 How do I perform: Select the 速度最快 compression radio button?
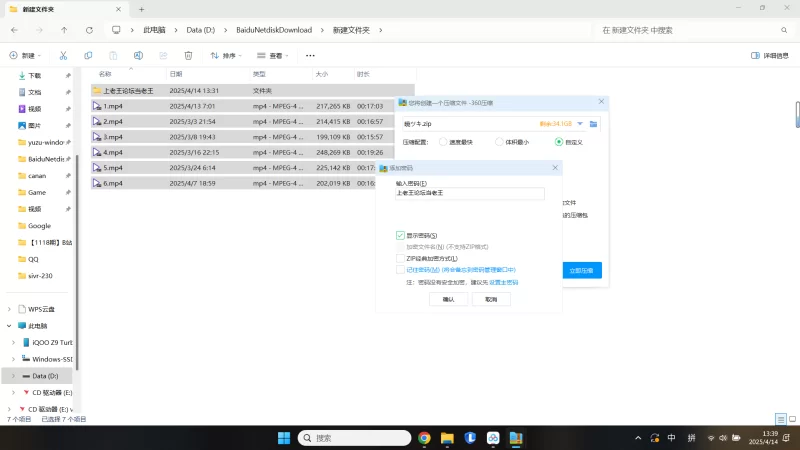tap(443, 142)
